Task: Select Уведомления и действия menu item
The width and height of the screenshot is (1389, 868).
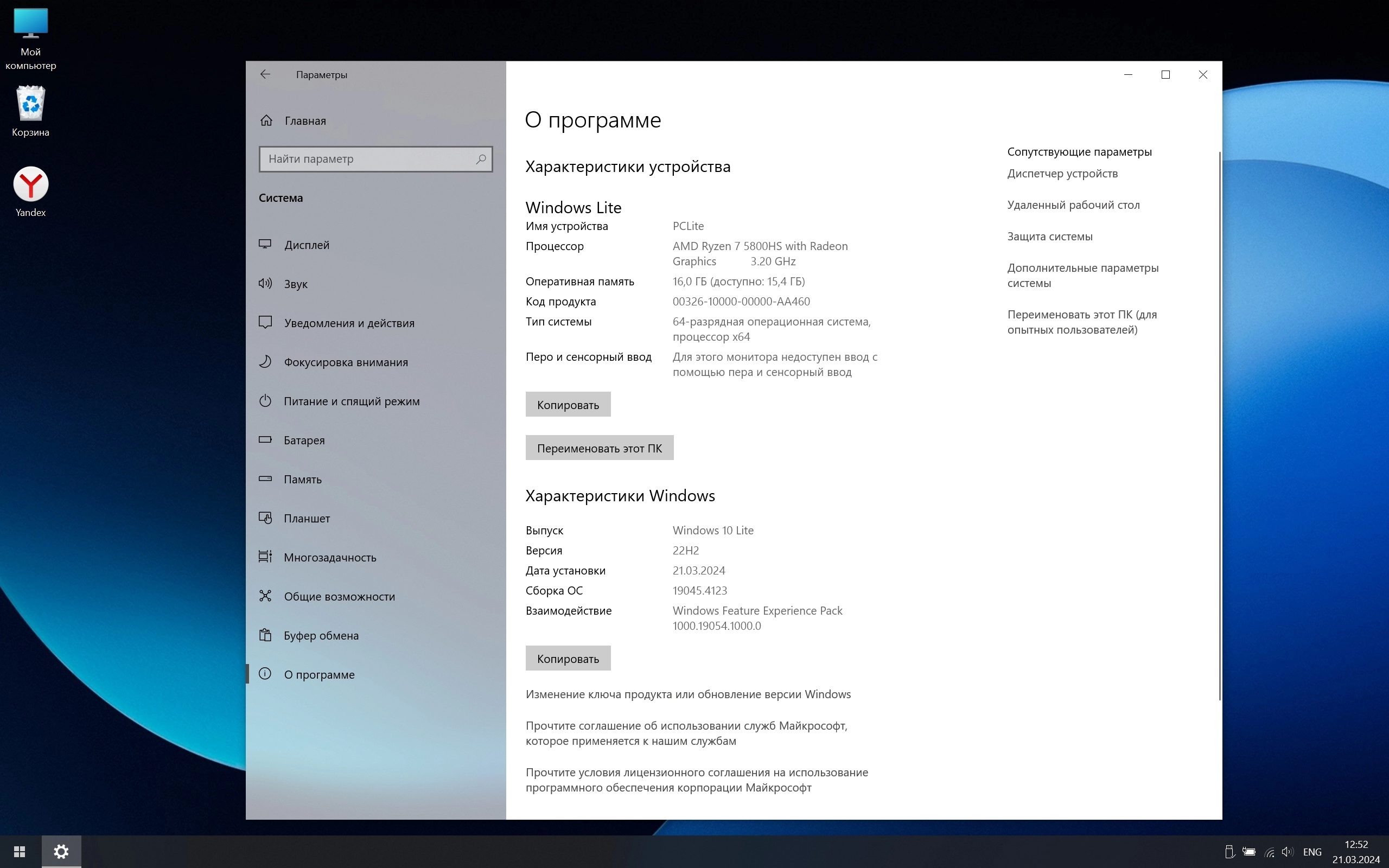Action: [349, 323]
